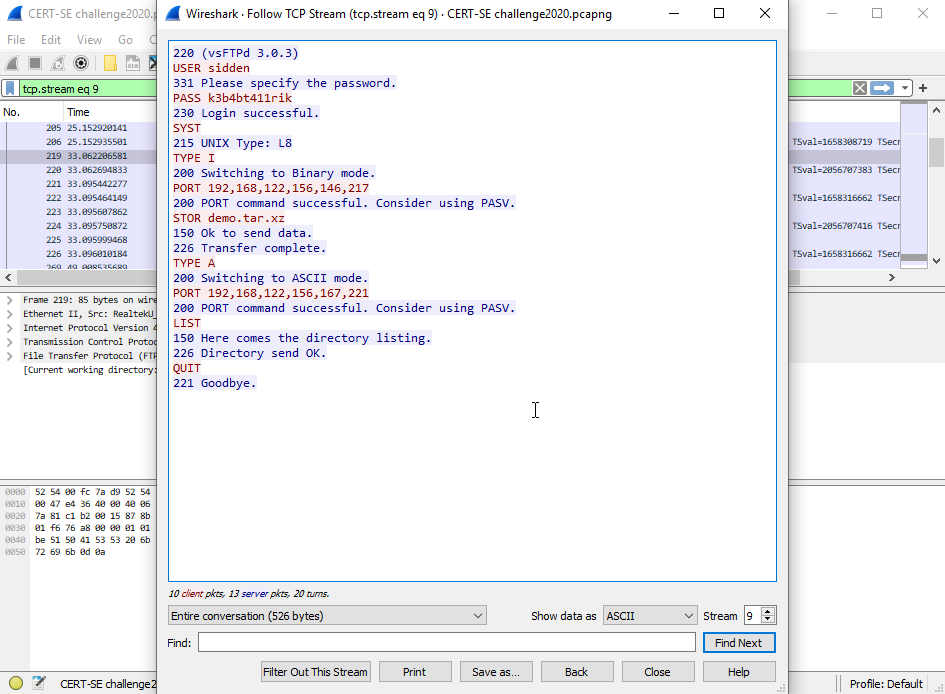Screen dimensions: 945x694
Task: Select packet row number 223
Action: (78, 212)
